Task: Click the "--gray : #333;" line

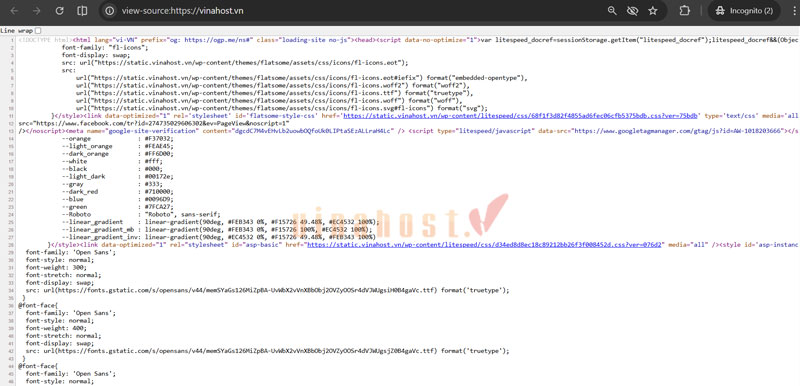Action: (x=112, y=184)
